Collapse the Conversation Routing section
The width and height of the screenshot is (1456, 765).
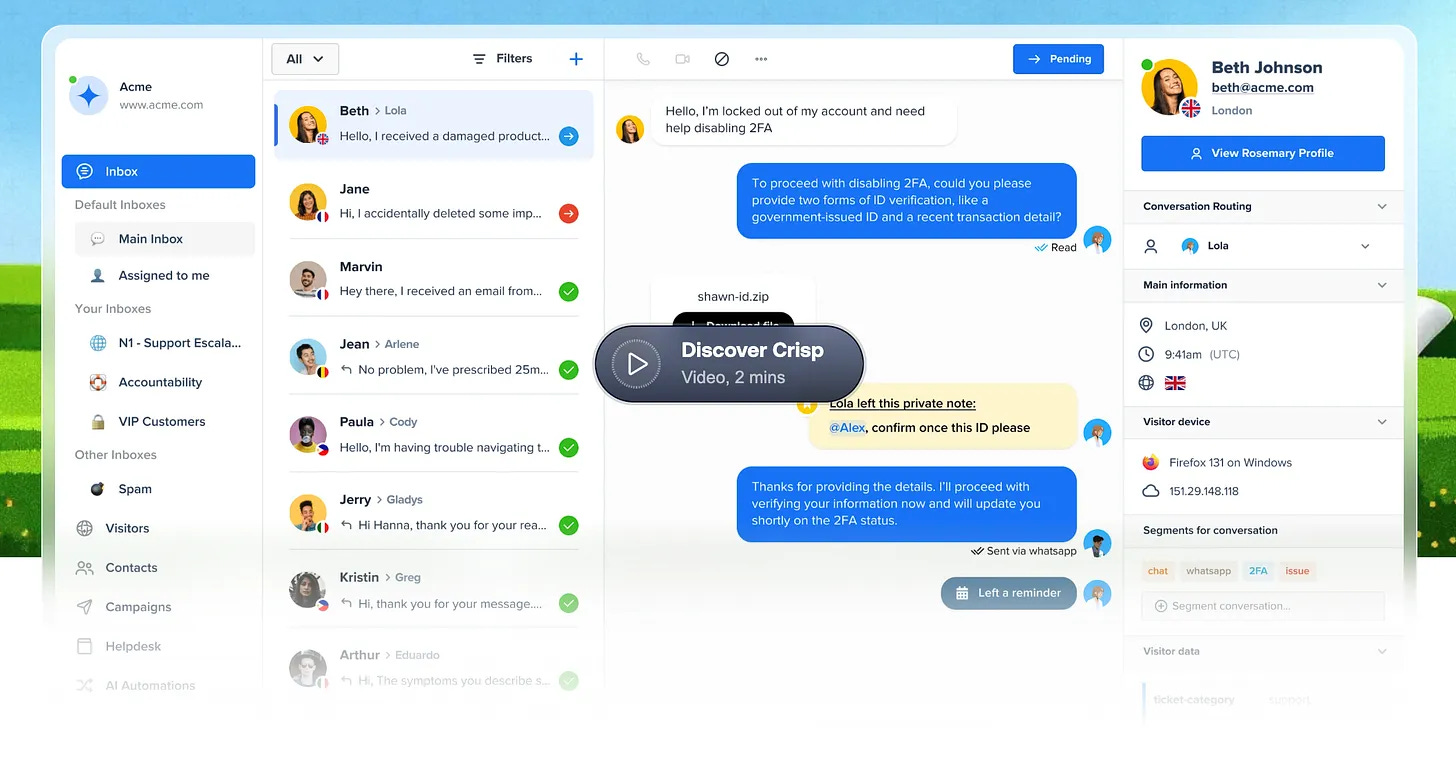[1382, 207]
